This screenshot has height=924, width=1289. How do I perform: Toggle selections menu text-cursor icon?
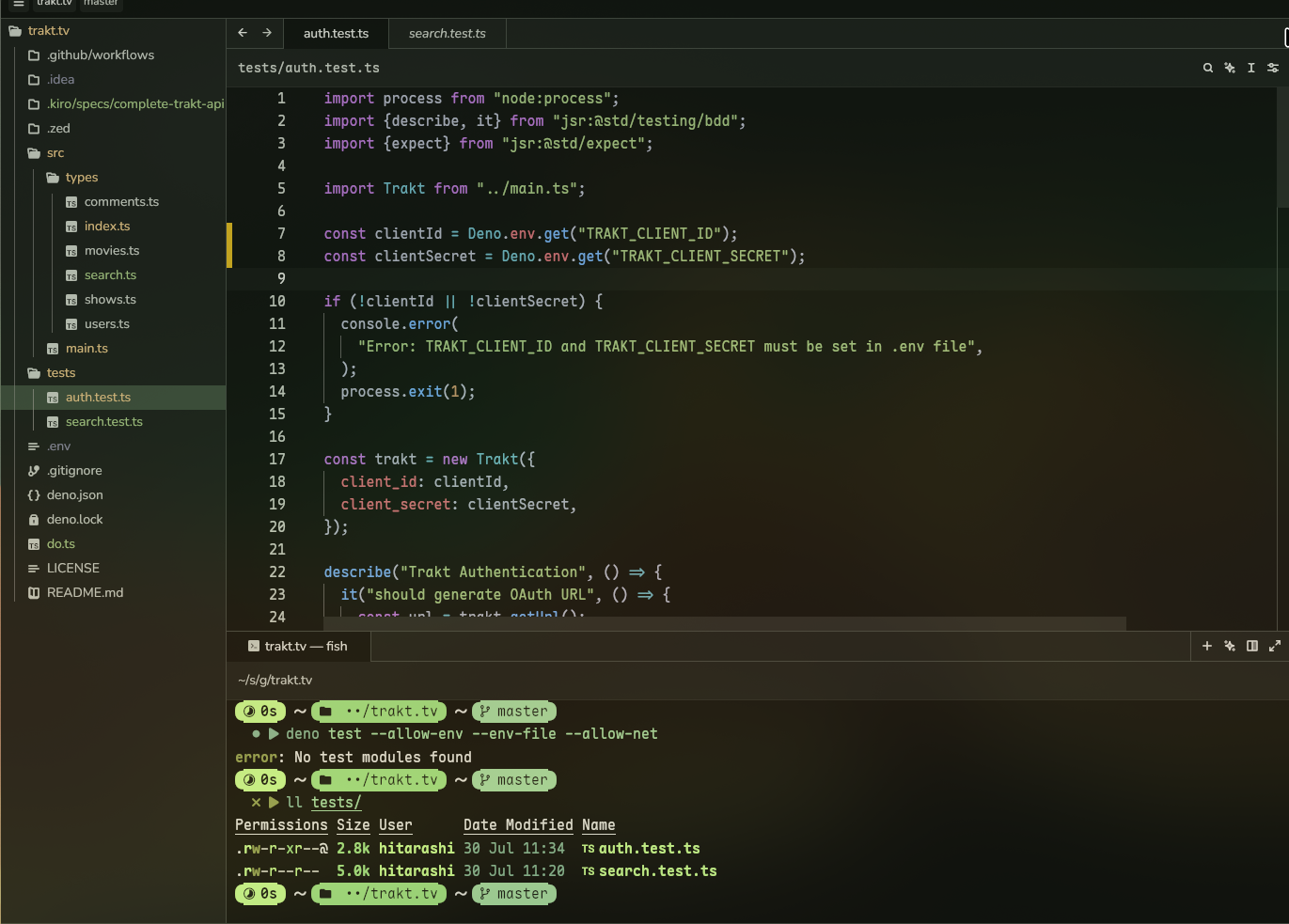point(1251,68)
